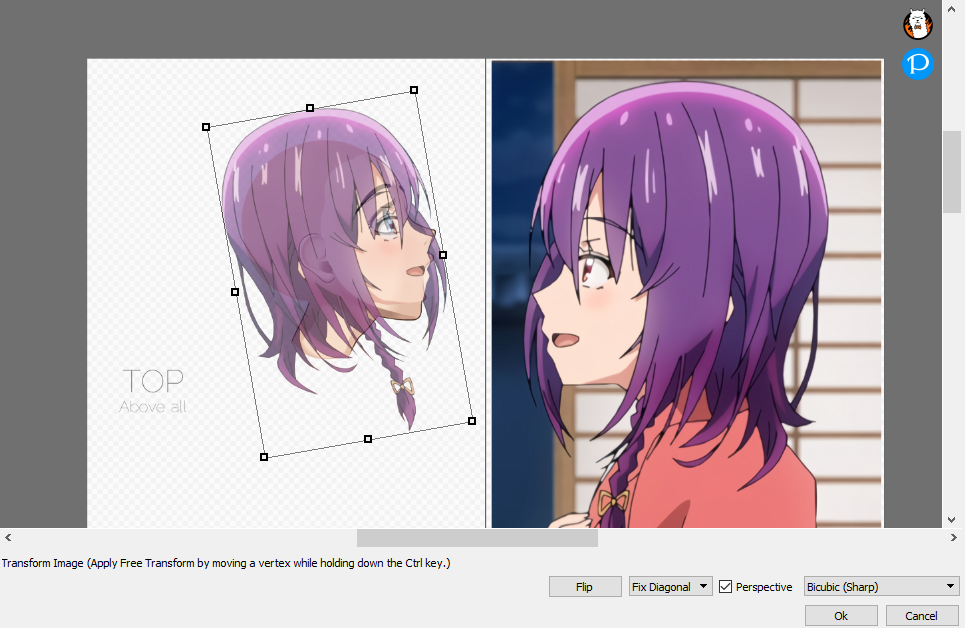This screenshot has height=628, width=965.
Task: Click the pixiv icon
Action: pos(917,64)
